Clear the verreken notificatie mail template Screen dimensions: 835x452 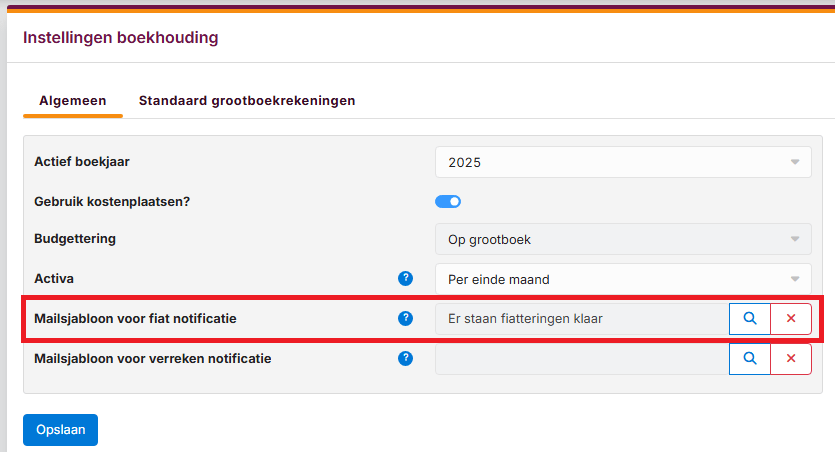791,358
